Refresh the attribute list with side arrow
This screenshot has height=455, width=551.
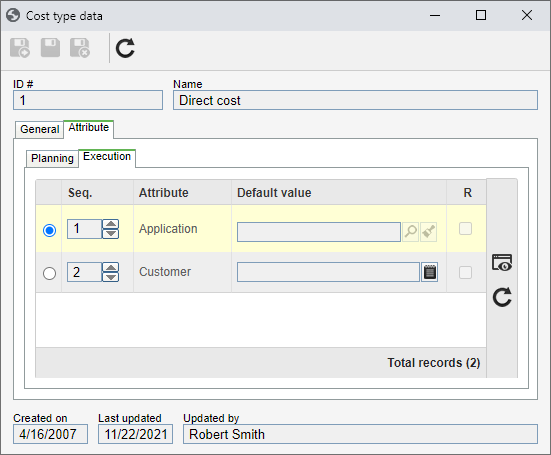502,297
